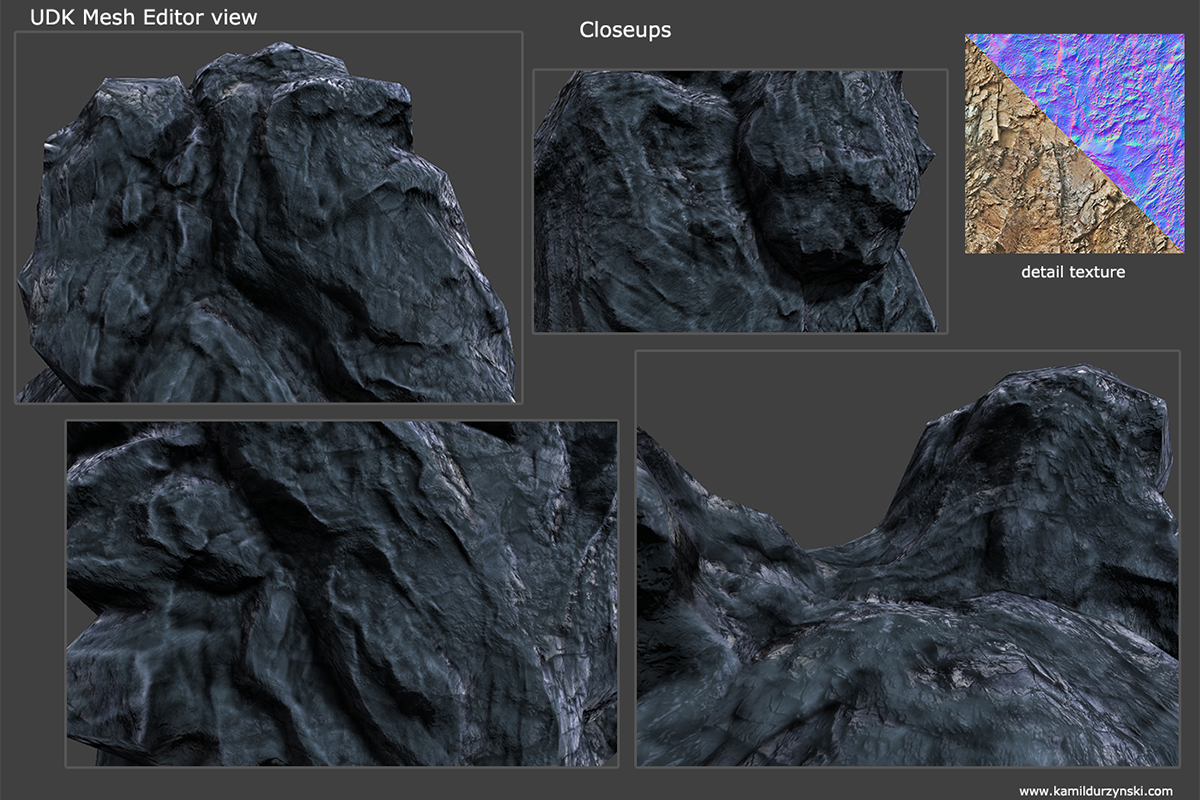Image resolution: width=1200 pixels, height=800 pixels.
Task: Click the 'UDK Mesh Editor view' title text
Action: 143,17
